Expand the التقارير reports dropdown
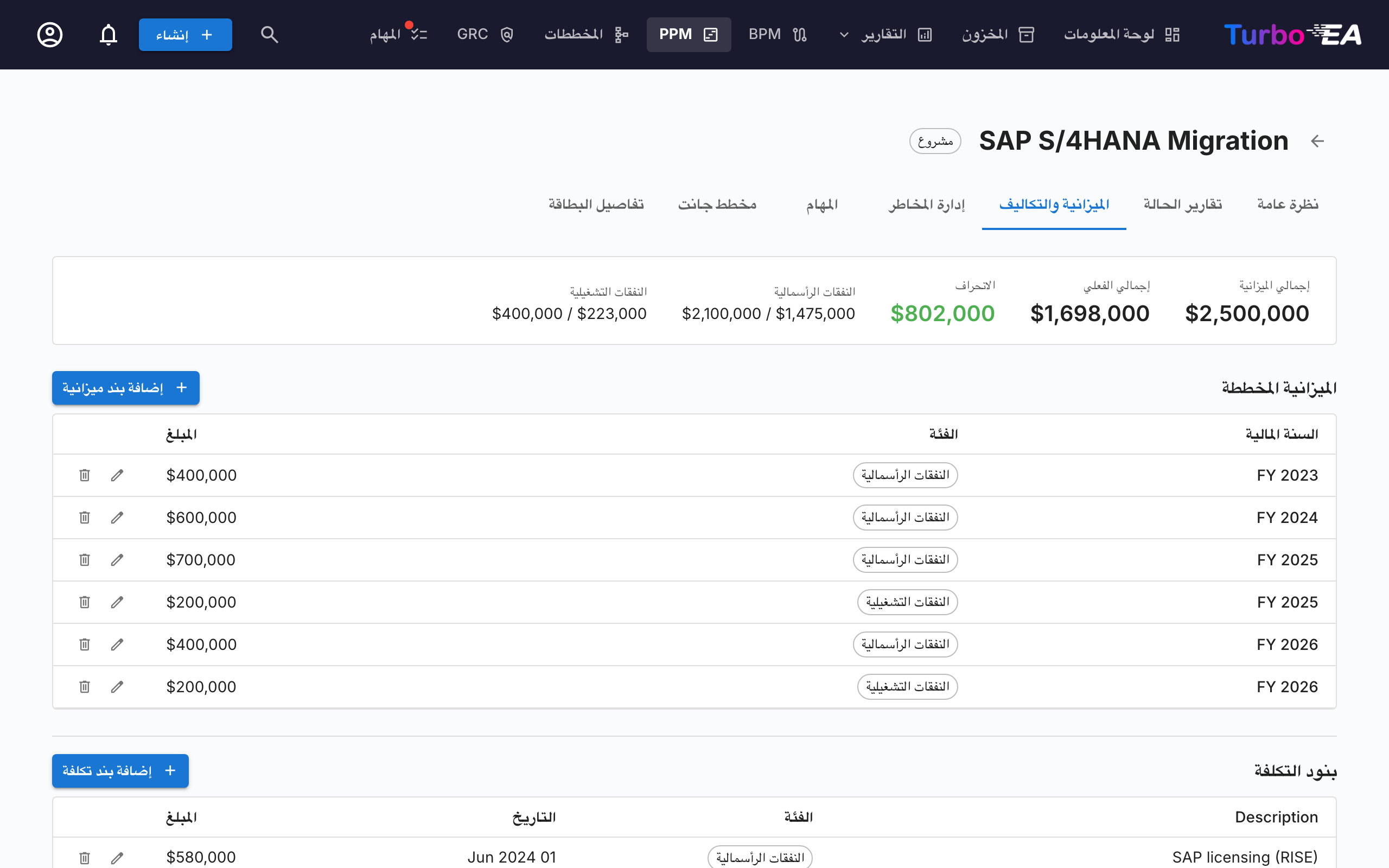1389x868 pixels. 885,34
